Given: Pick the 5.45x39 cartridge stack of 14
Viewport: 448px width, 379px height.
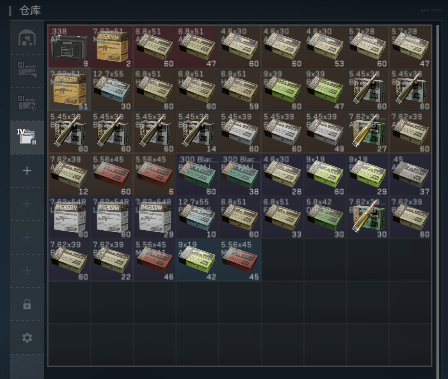Looking at the screenshot, I should [x=197, y=132].
